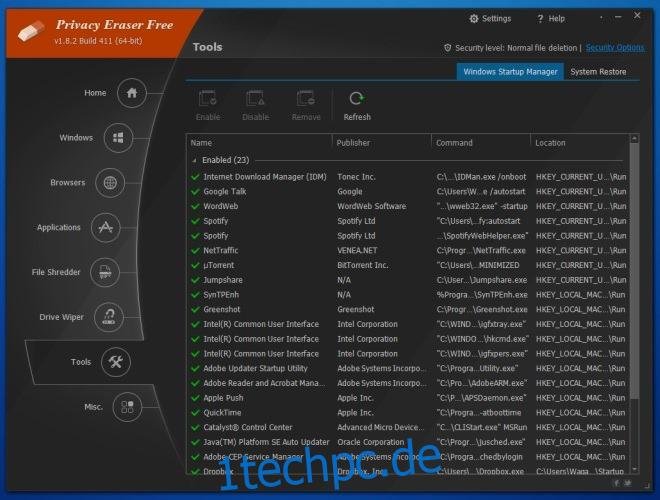Toggle the µTorrent check mark
This screenshot has height=500, width=660.
(x=195, y=265)
